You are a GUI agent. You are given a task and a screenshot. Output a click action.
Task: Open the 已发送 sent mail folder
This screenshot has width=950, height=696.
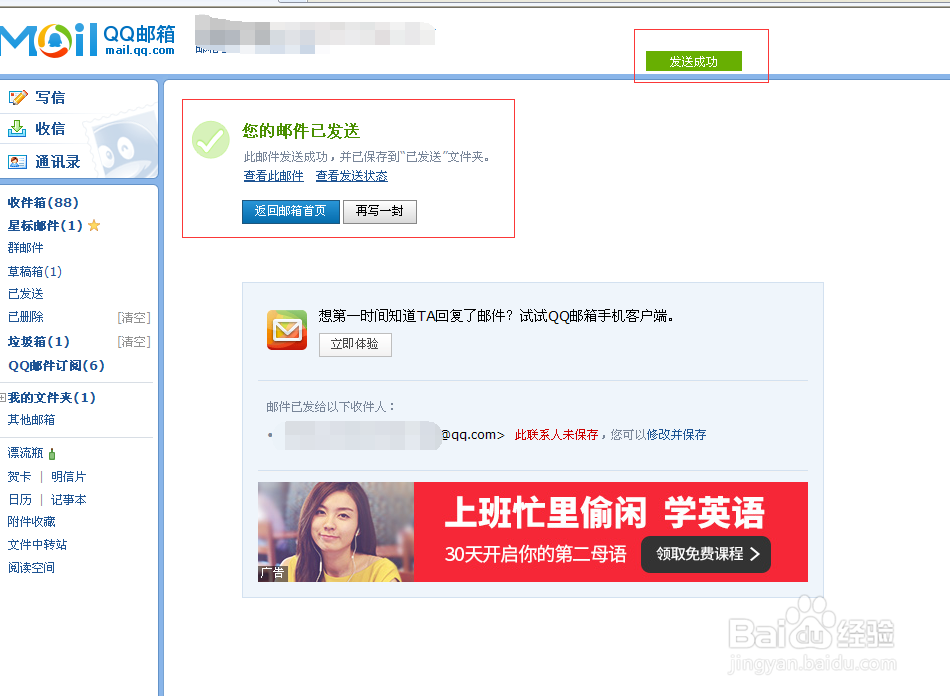pyautogui.click(x=25, y=293)
